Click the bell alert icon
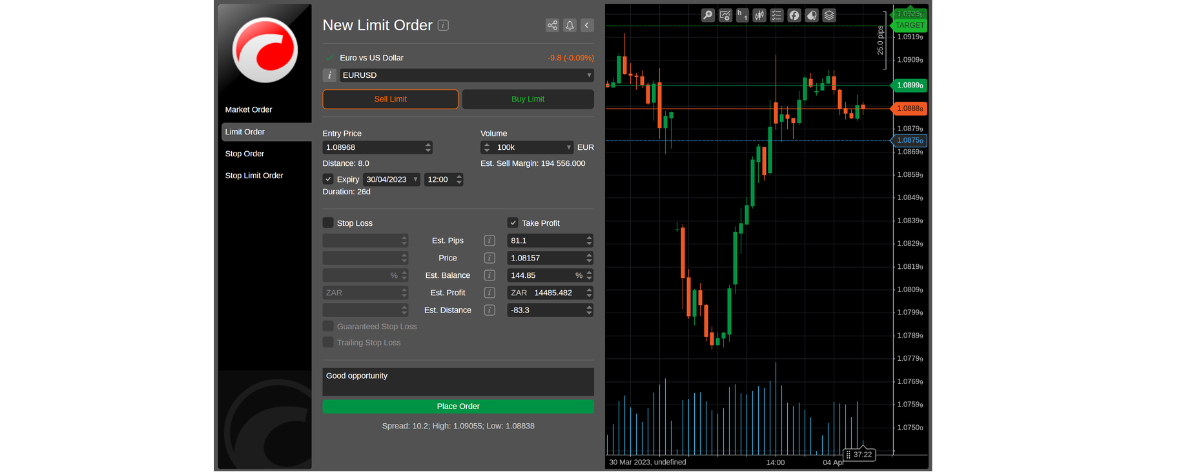 [570, 26]
